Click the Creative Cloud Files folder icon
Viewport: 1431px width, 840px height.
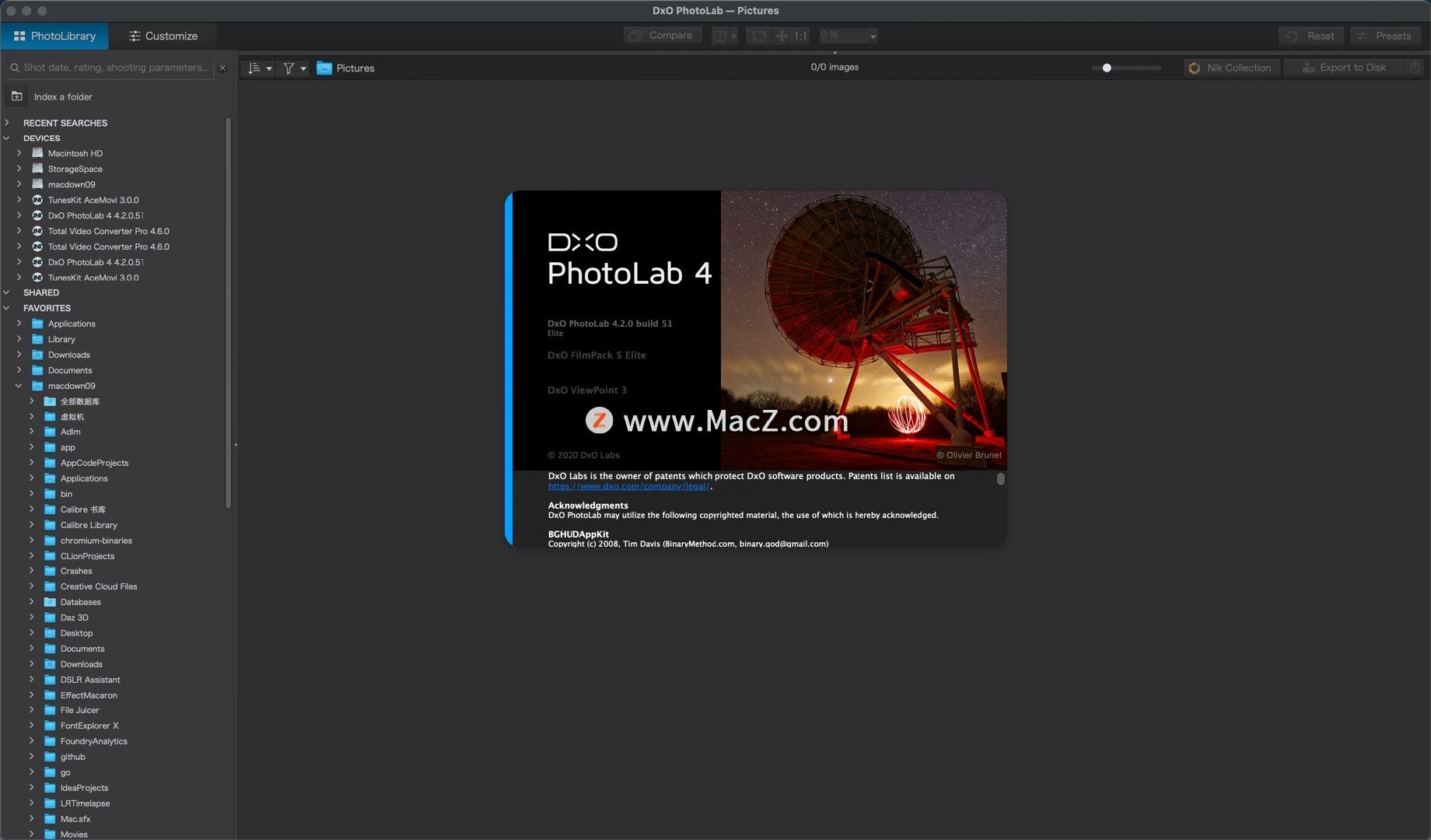tap(50, 586)
